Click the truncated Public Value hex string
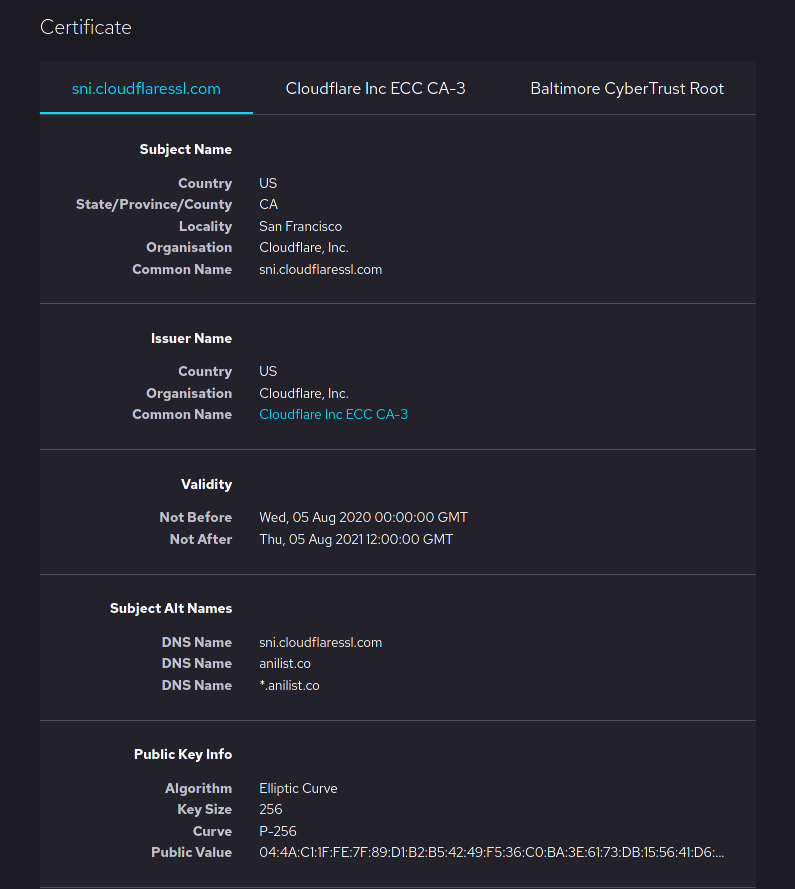 [491, 852]
